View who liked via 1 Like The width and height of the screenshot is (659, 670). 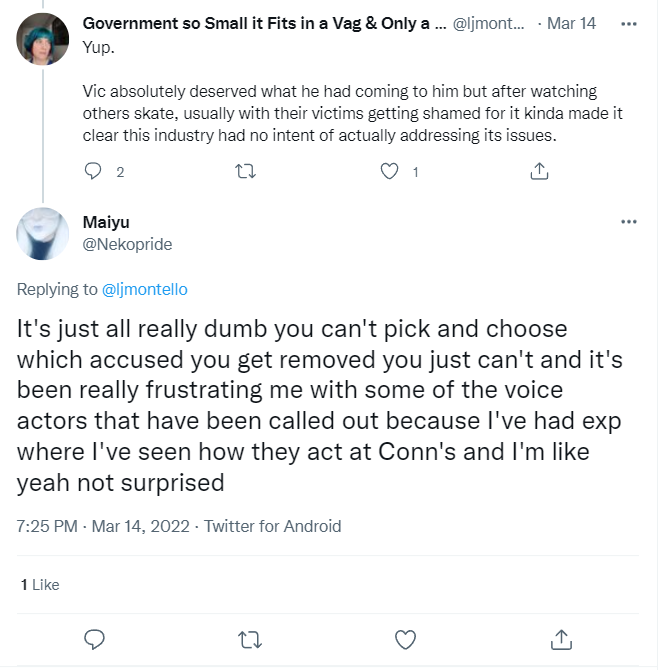coord(40,585)
